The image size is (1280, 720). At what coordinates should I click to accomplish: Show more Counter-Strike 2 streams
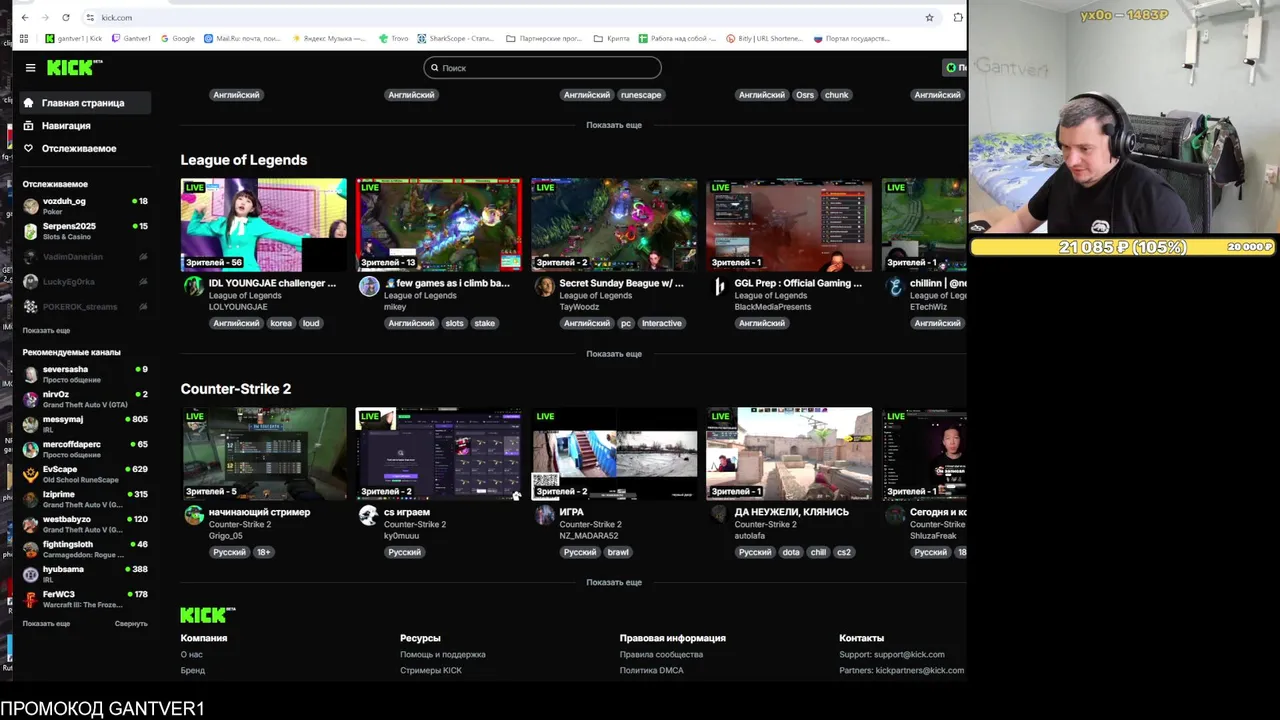click(x=614, y=582)
